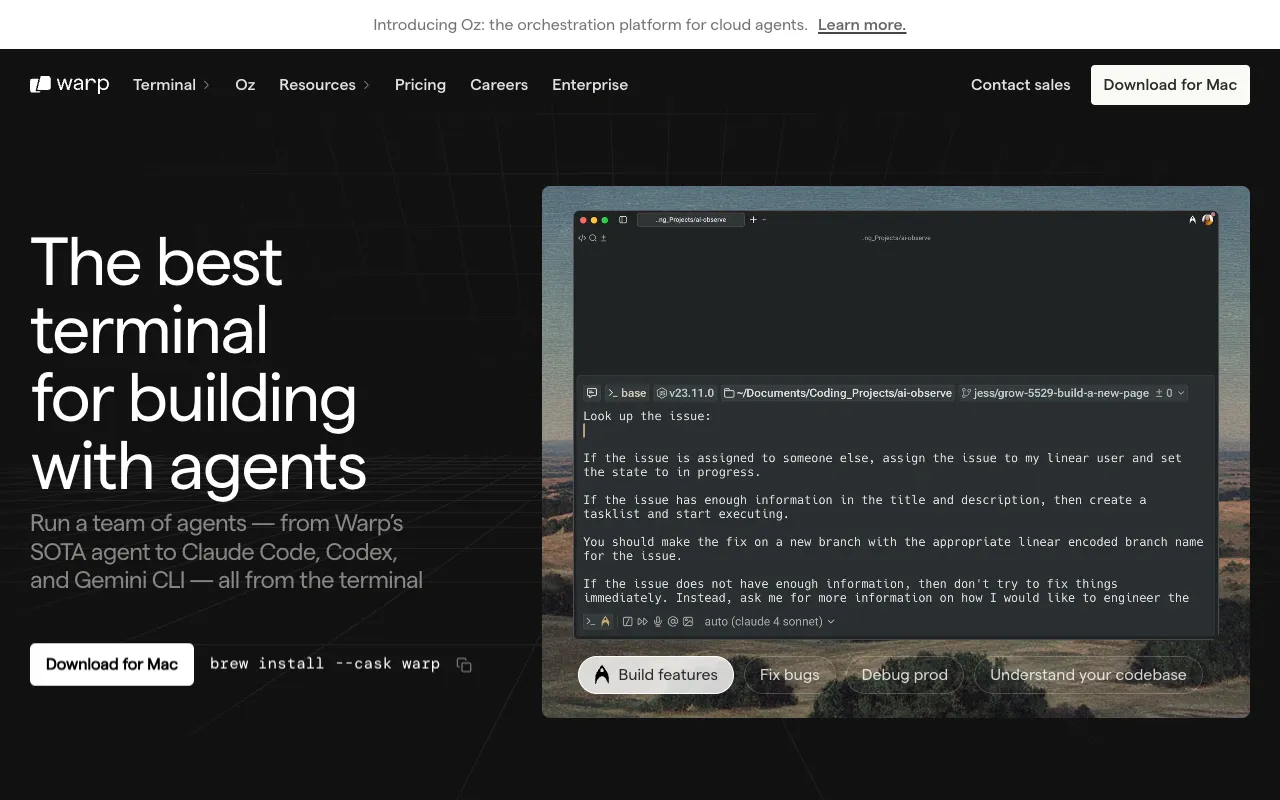Click the user avatar in the terminal titlebar
The height and width of the screenshot is (800, 1280).
coord(1207,219)
